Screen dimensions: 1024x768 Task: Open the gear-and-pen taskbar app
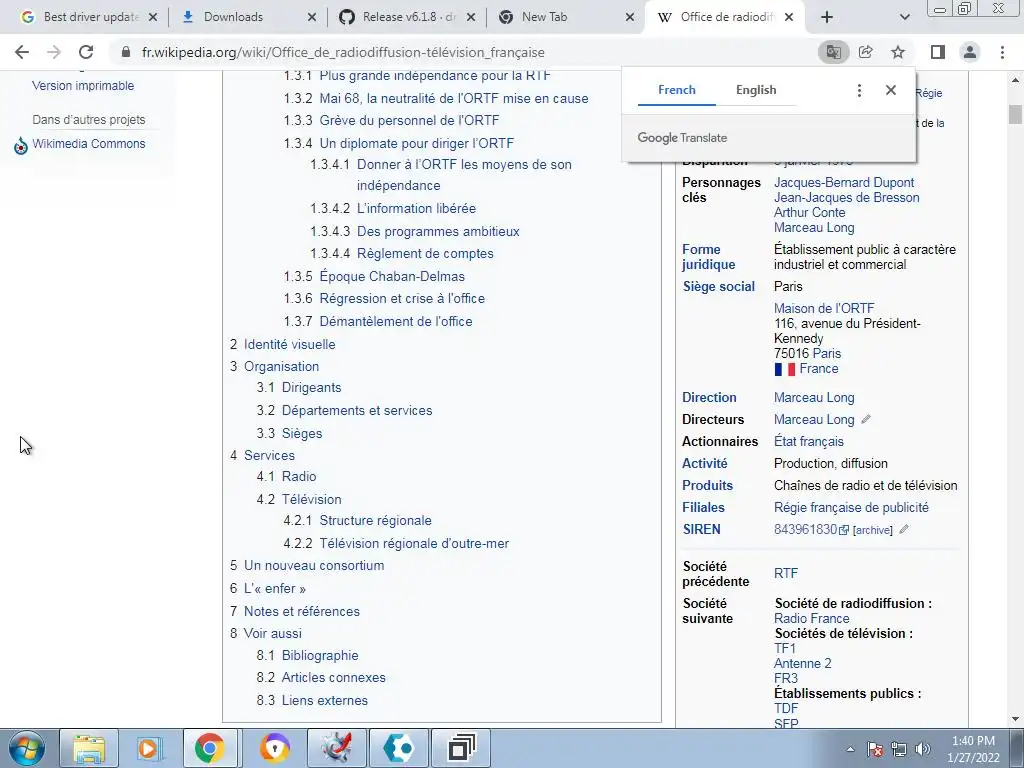pyautogui.click(x=337, y=748)
